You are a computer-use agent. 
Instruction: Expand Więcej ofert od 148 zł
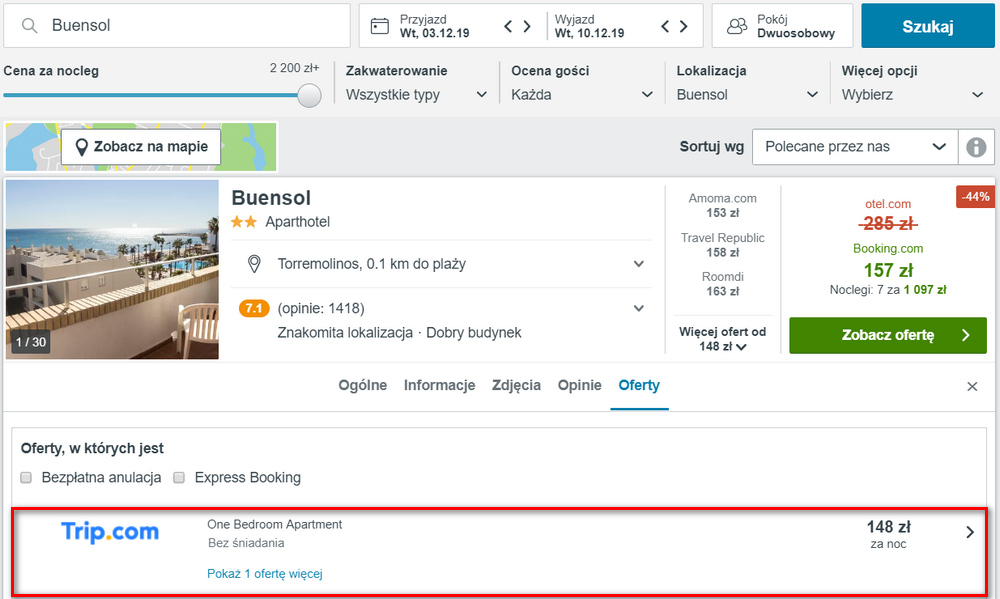click(x=723, y=339)
